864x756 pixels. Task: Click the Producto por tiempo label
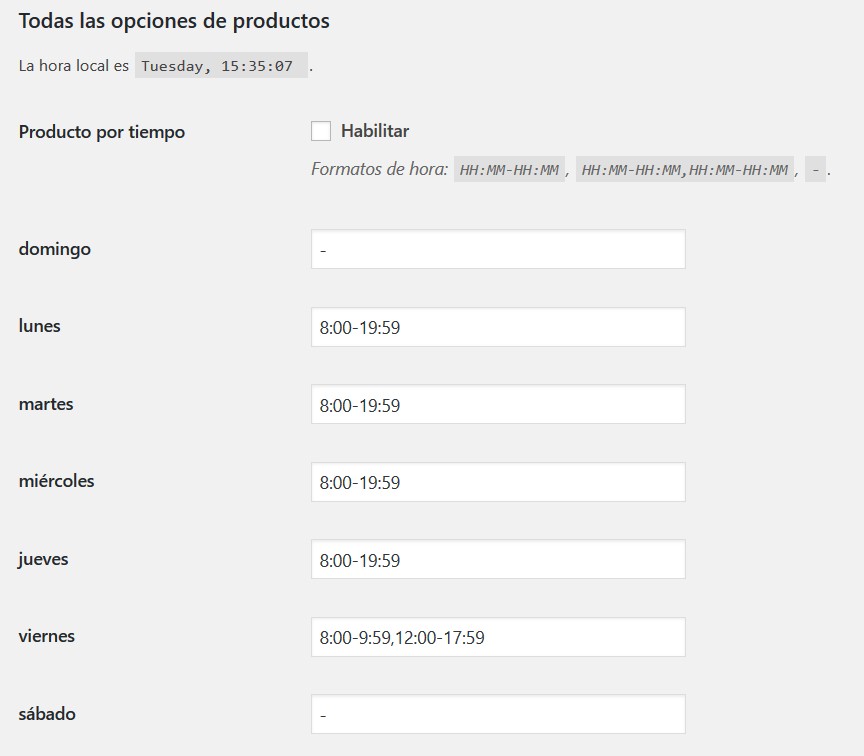tap(102, 132)
